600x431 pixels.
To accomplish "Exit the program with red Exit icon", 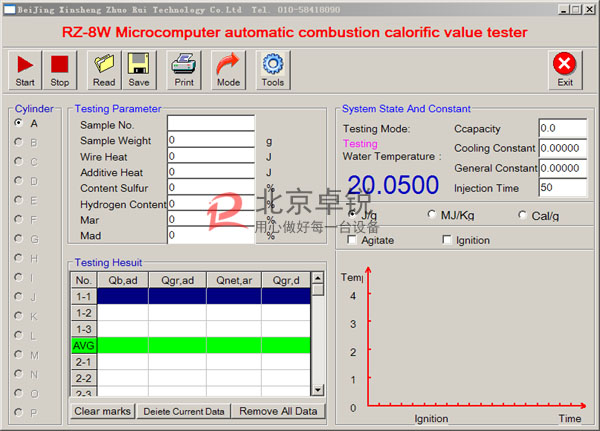I will pos(565,70).
